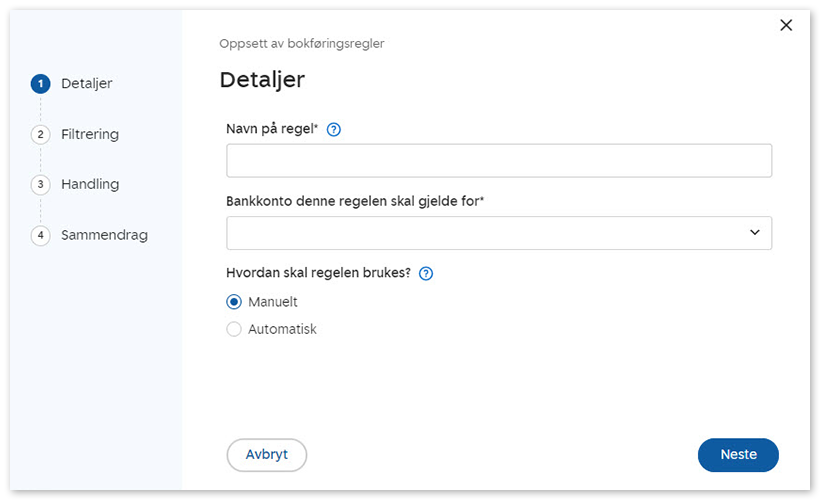Image resolution: width=820 pixels, height=500 pixels.
Task: Select the Detaljer step label
Action: pos(87,84)
